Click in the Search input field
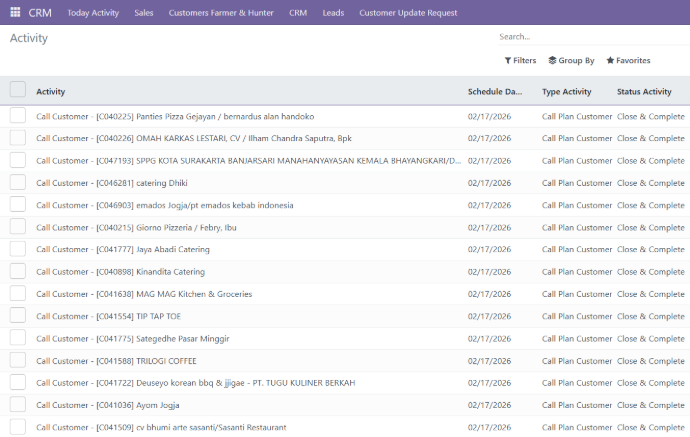690x437 pixels. pos(590,37)
